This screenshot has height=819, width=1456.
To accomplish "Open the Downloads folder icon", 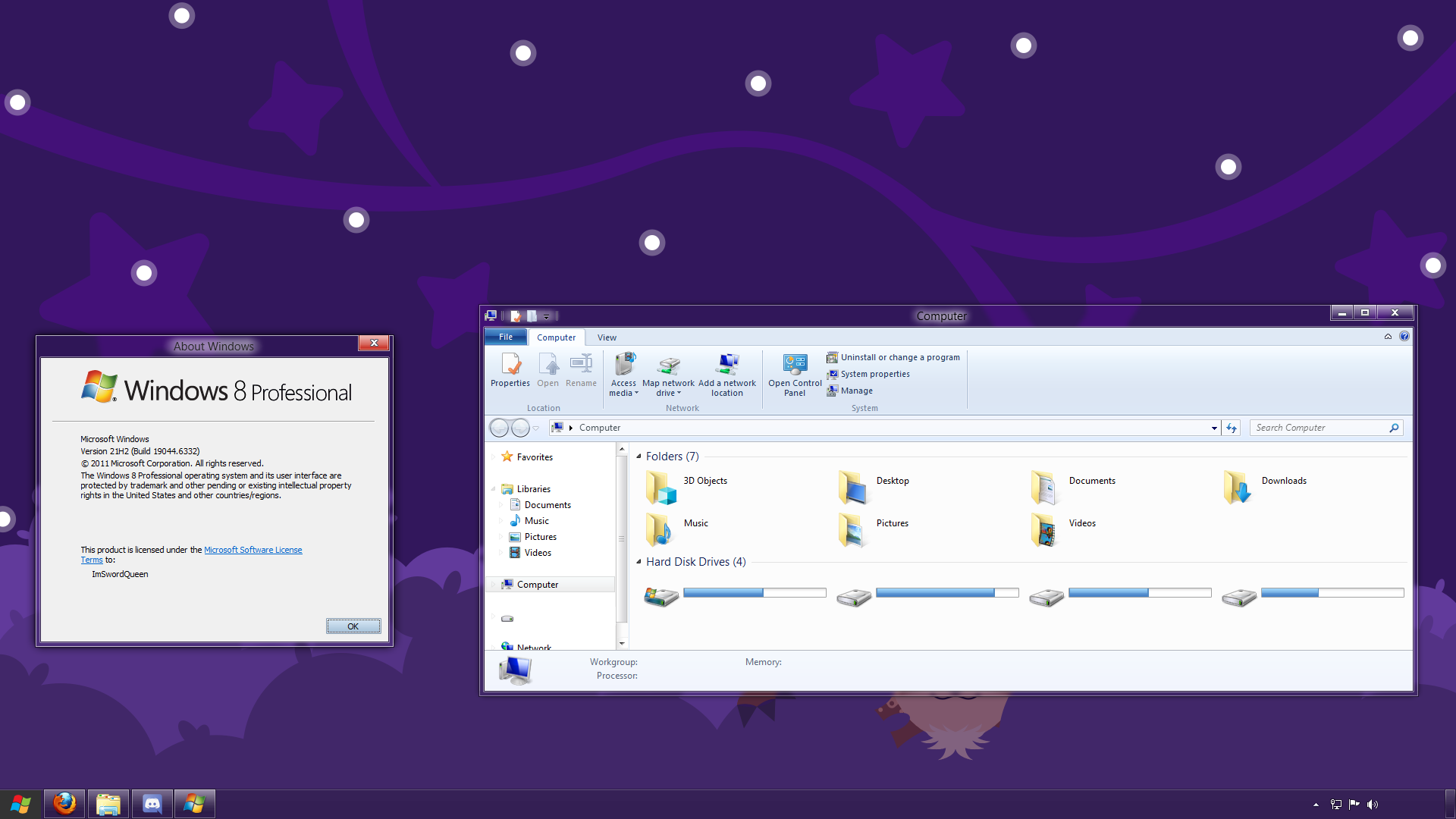I will [1238, 488].
